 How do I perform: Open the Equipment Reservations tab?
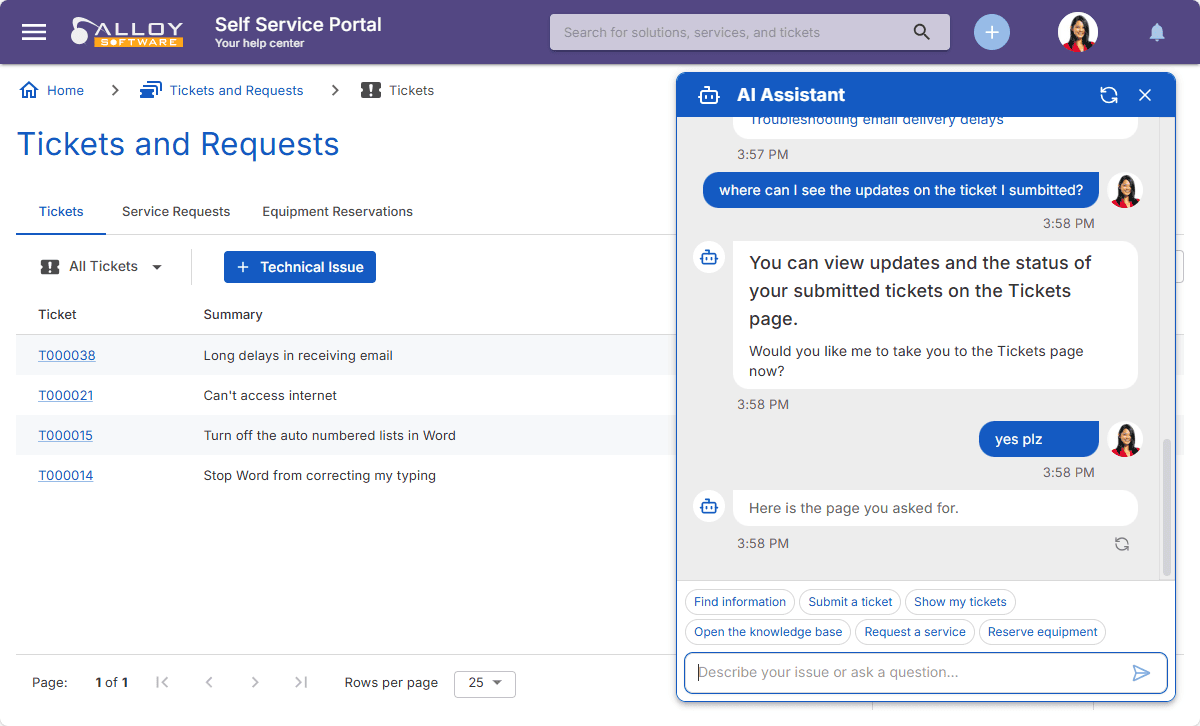pyautogui.click(x=337, y=212)
